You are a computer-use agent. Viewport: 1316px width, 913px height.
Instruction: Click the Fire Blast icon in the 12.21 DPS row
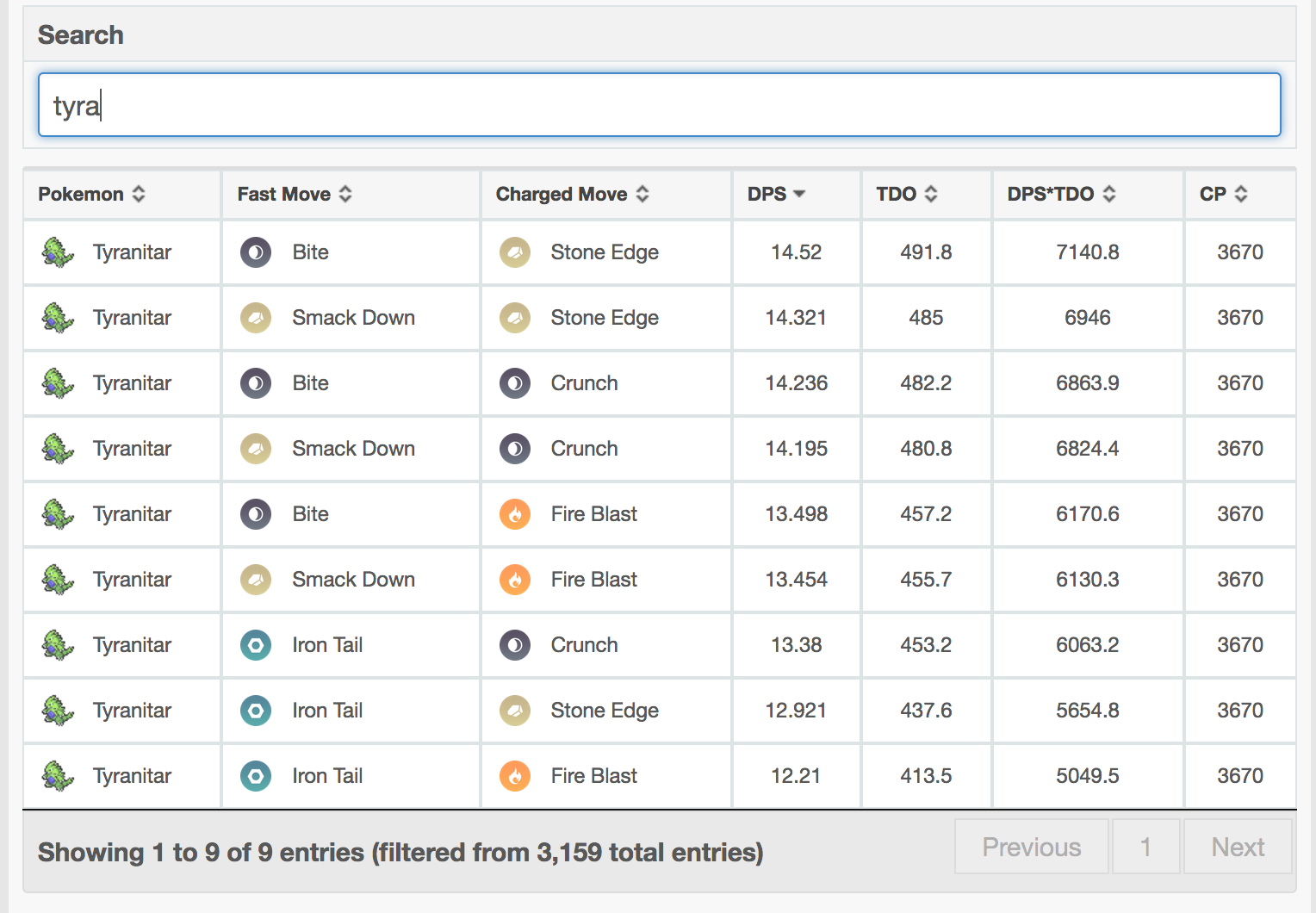(x=515, y=776)
